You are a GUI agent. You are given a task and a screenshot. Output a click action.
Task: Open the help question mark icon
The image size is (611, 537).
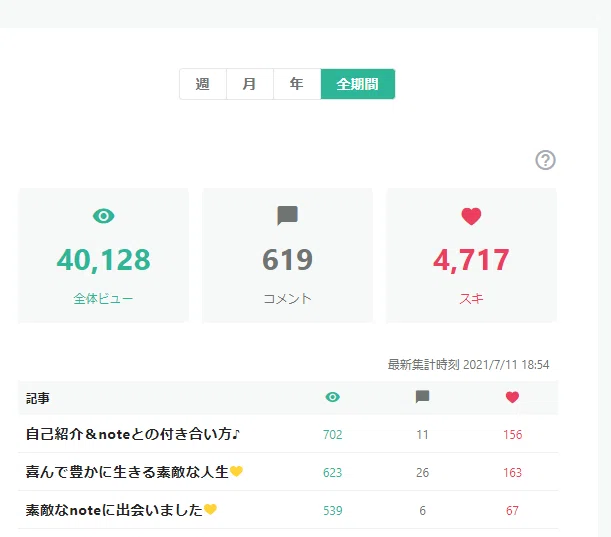click(x=545, y=160)
